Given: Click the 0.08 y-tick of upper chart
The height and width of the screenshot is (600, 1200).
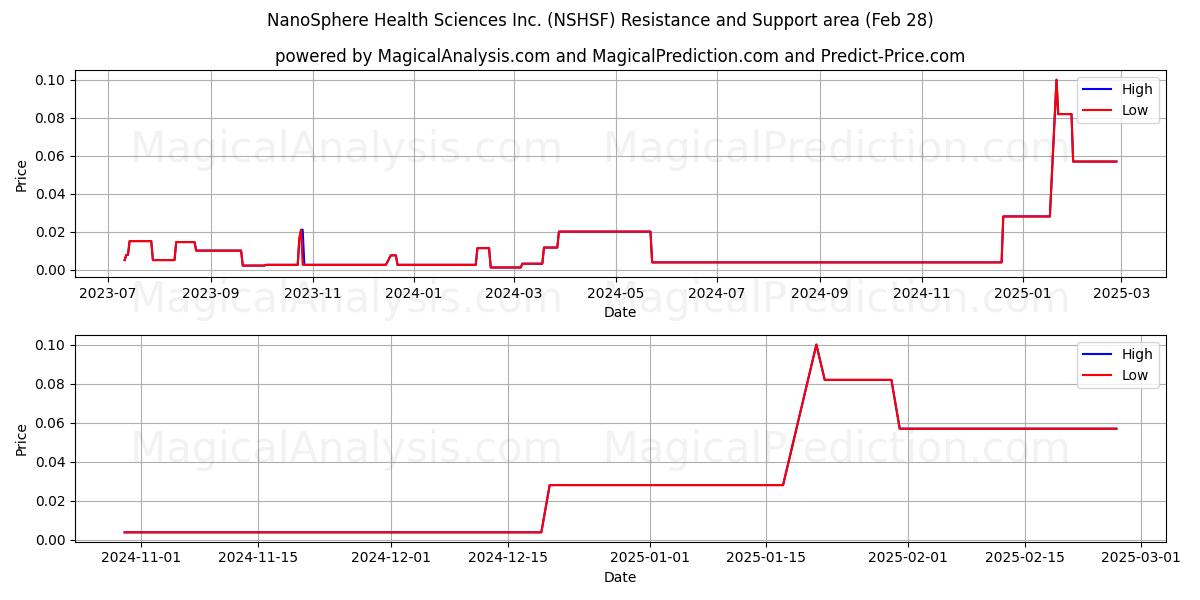Looking at the screenshot, I should click(52, 118).
